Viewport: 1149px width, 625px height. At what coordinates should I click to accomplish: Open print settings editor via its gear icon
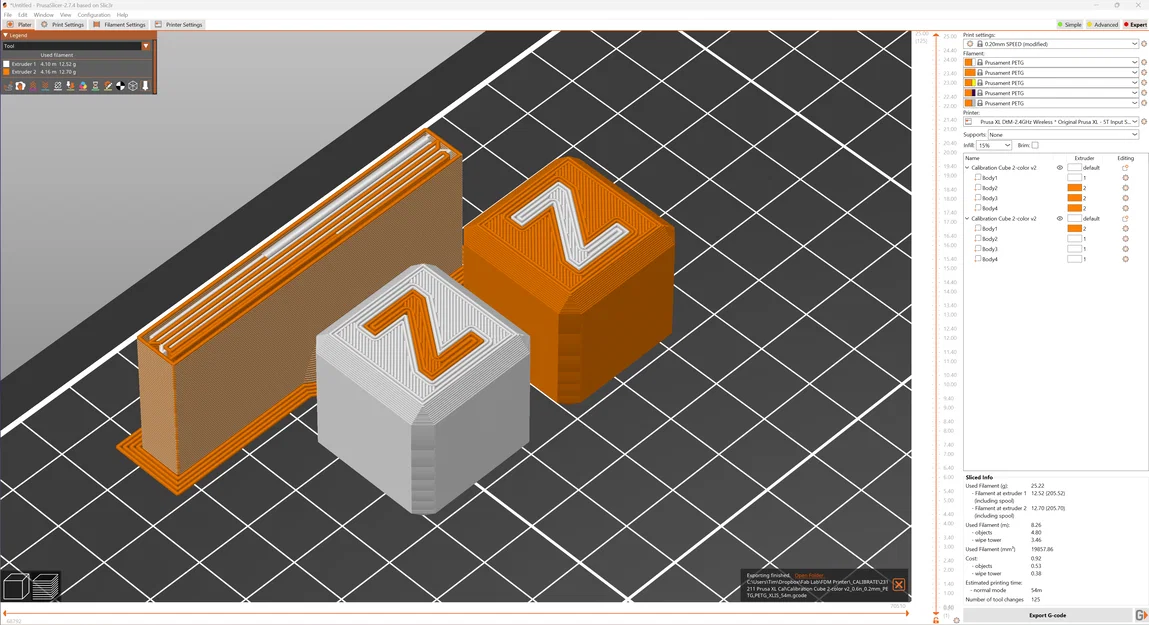pyautogui.click(x=1143, y=43)
